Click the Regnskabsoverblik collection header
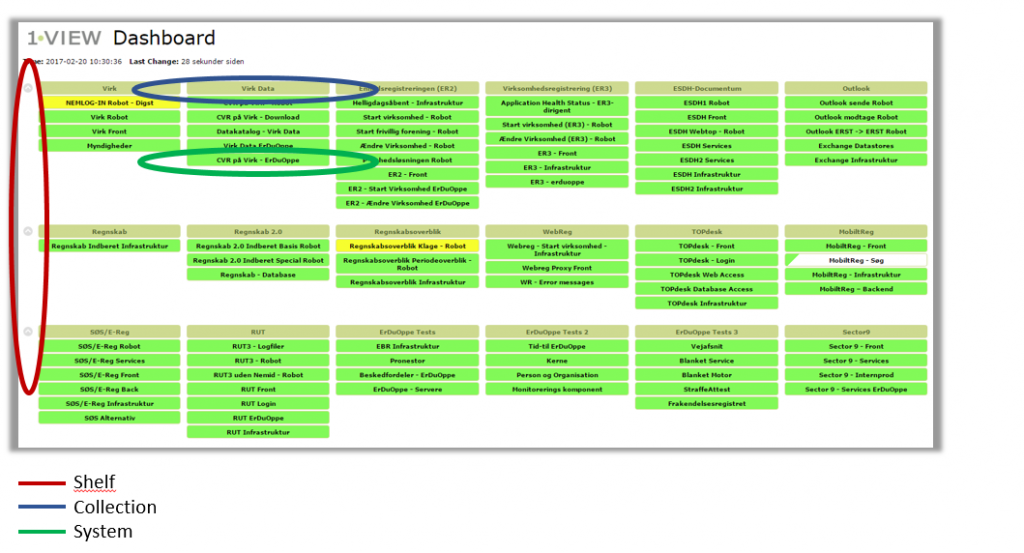Viewport: 1024px width, 553px height. tap(408, 231)
